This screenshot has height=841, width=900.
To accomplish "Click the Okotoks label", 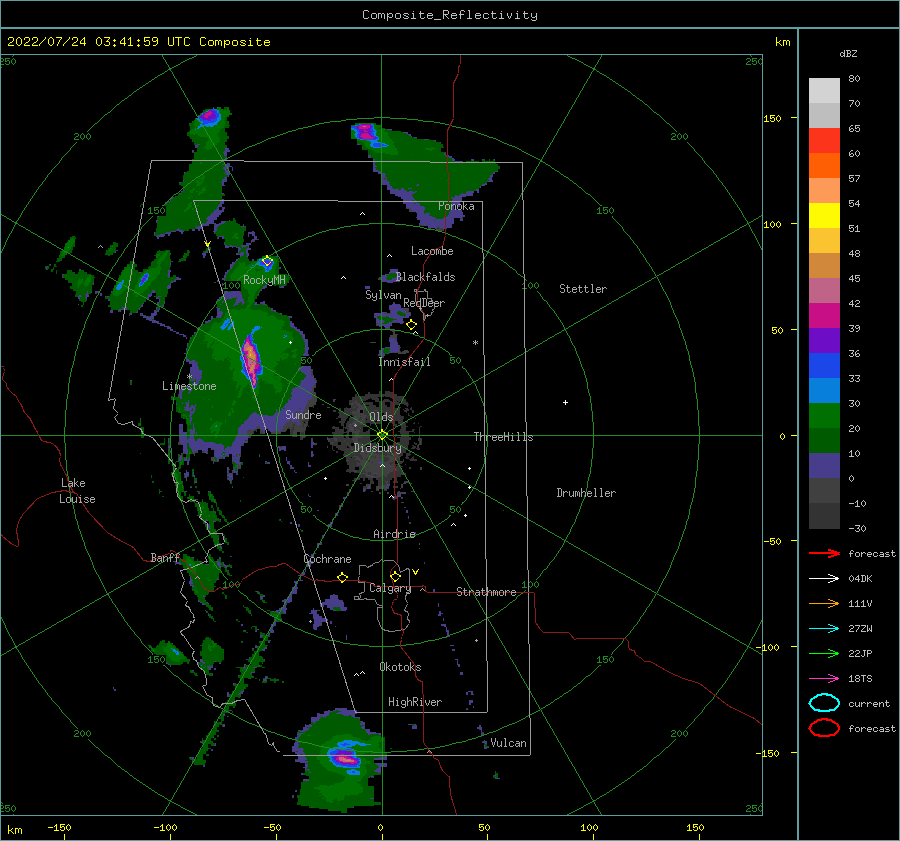I will point(400,667).
